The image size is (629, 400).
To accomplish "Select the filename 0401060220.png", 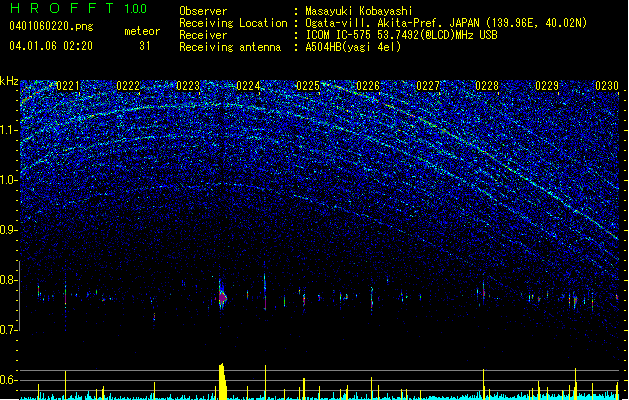I will point(51,26).
